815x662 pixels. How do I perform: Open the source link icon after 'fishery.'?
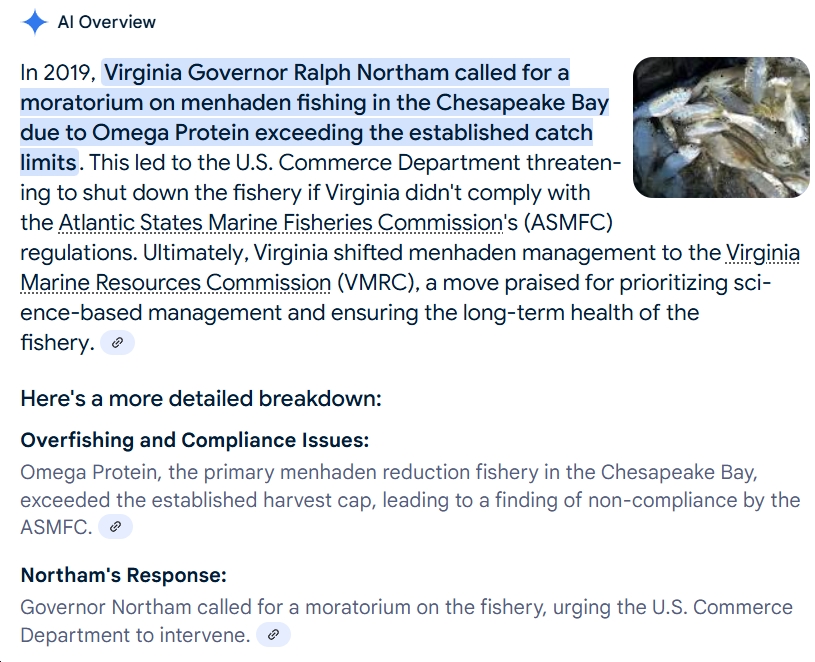117,342
